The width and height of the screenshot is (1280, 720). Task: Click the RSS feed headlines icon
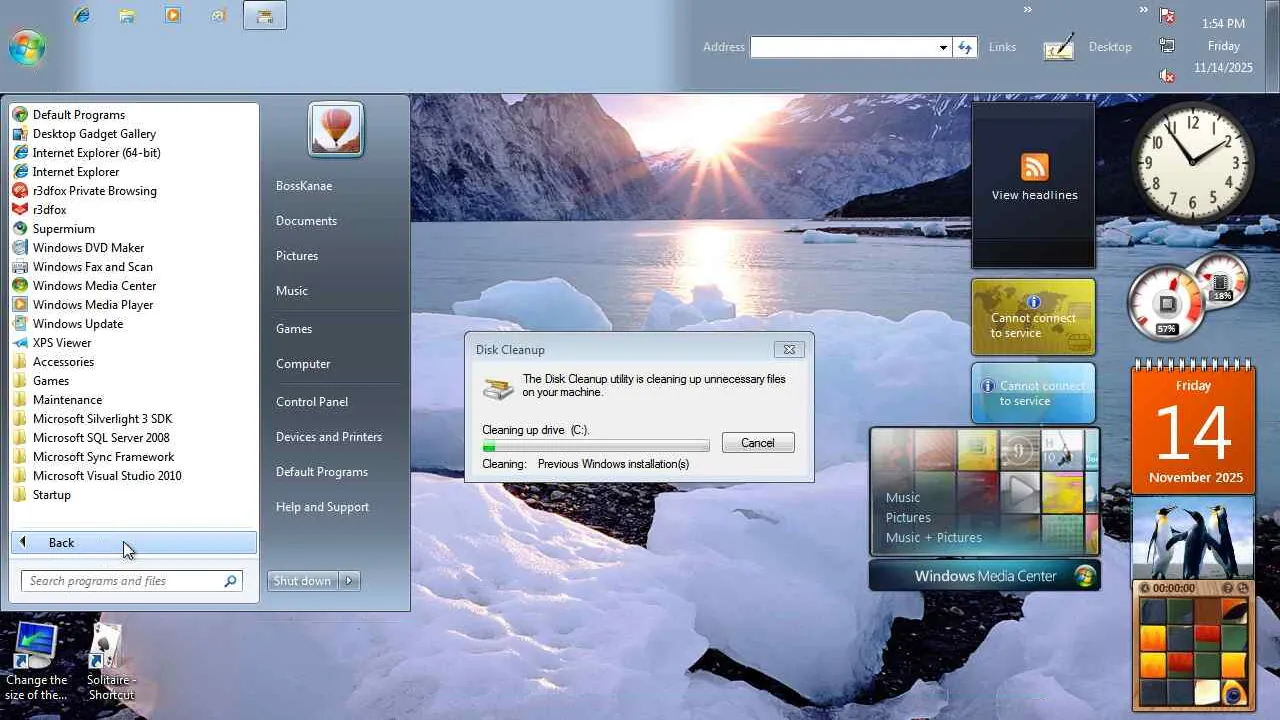pos(1034,166)
